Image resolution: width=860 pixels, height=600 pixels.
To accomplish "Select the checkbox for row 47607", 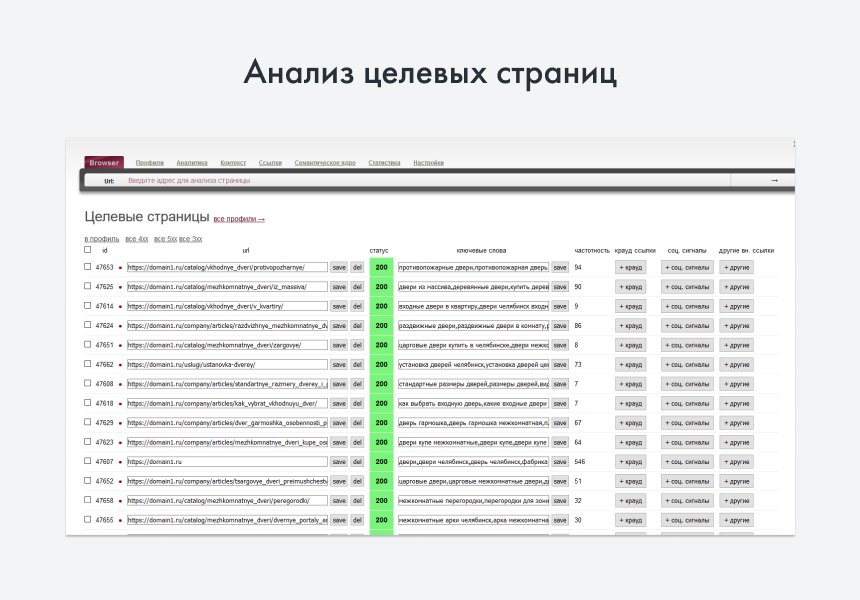I will [x=87, y=461].
